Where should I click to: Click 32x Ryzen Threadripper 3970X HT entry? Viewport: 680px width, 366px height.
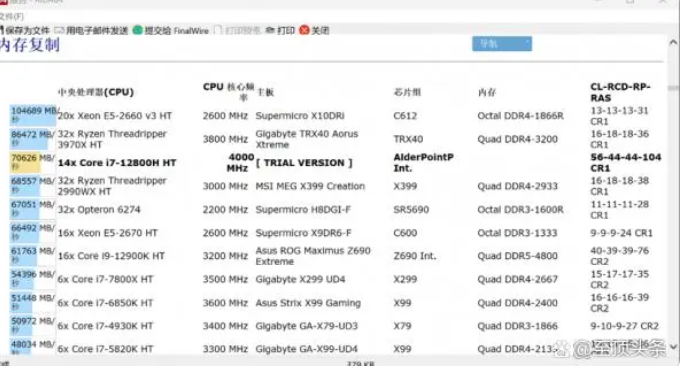(x=112, y=139)
